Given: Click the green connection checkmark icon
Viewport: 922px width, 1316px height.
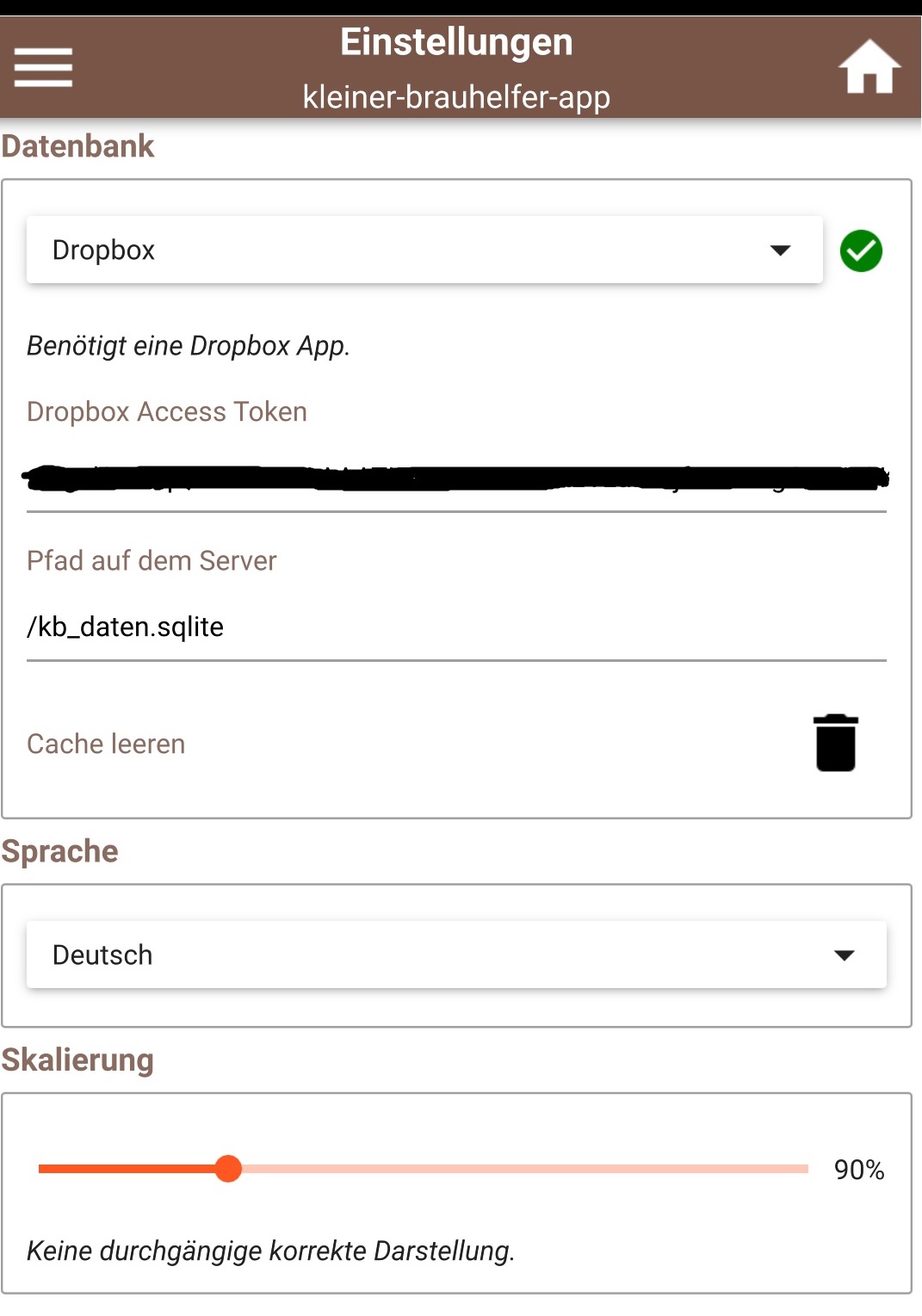Looking at the screenshot, I should [x=861, y=251].
